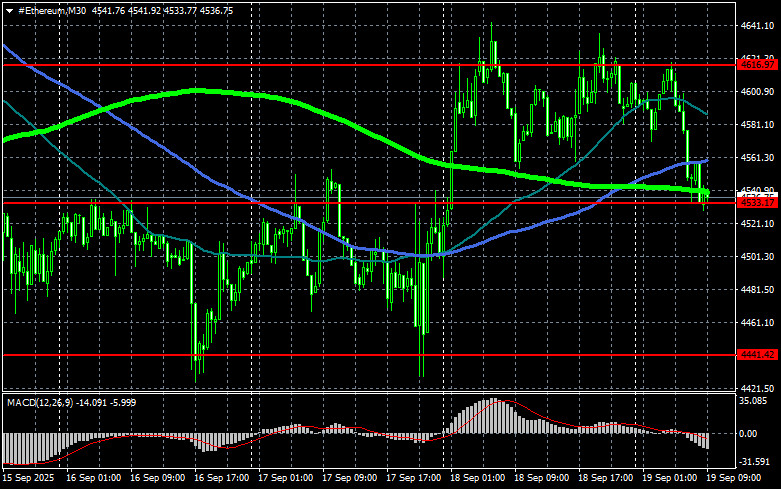The width and height of the screenshot is (781, 489).
Task: Click the gray MACD histogram bars
Action: tap(490, 418)
